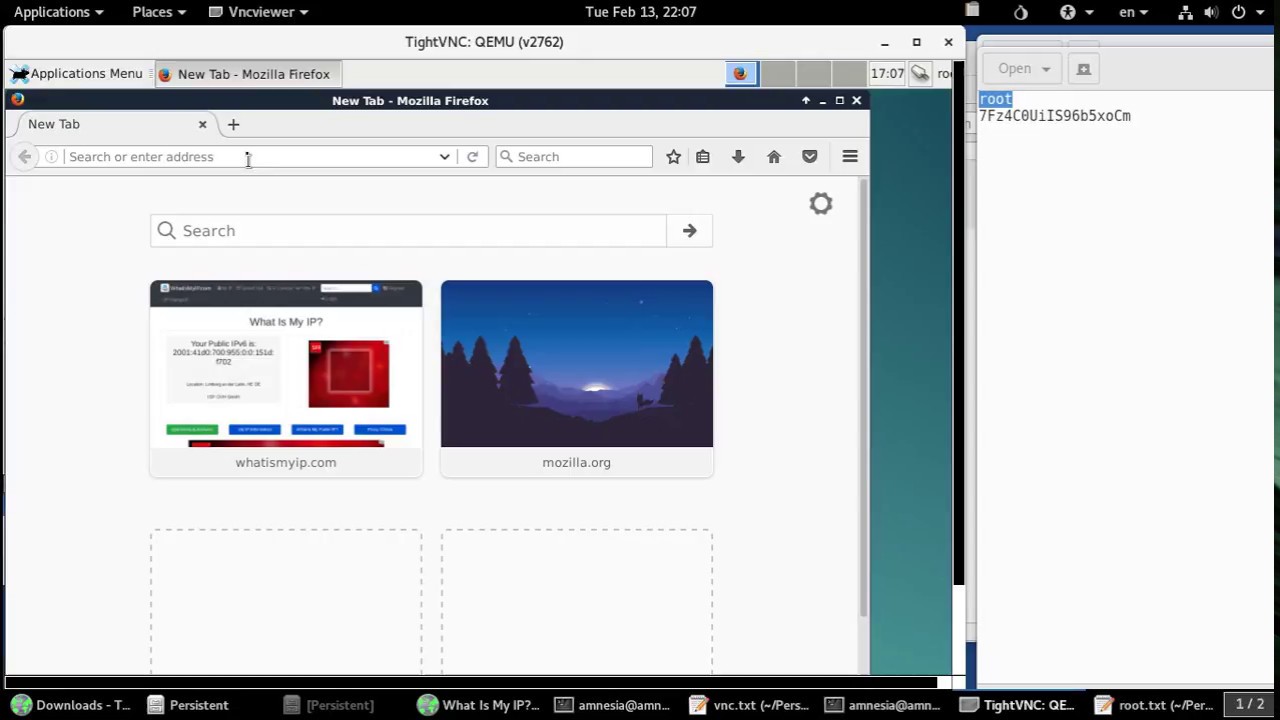Image resolution: width=1280 pixels, height=720 pixels.
Task: Click the Firefox page vertical scrollbar
Action: click(x=864, y=398)
